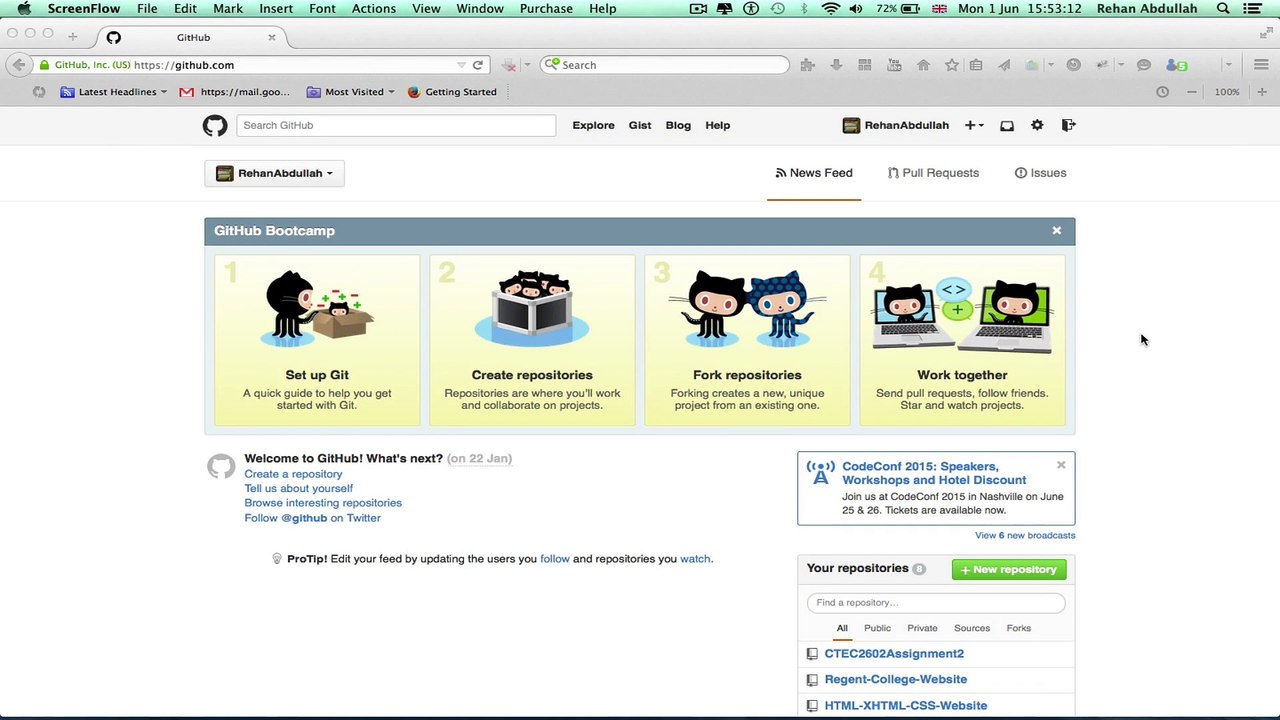Expand Latest Headlines bookmark folder
Image resolution: width=1280 pixels, height=720 pixels.
[x=113, y=92]
